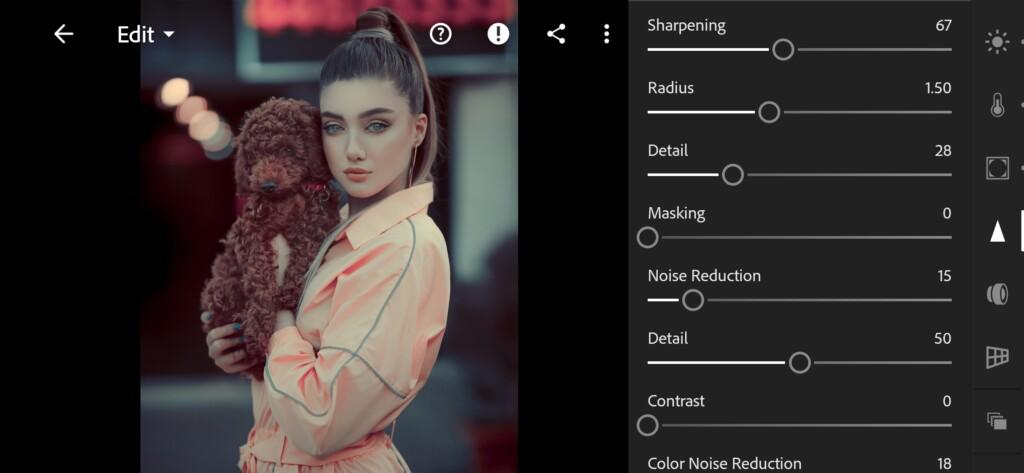The image size is (1024, 473).
Task: Click the Contrast slider handle
Action: 648,426
